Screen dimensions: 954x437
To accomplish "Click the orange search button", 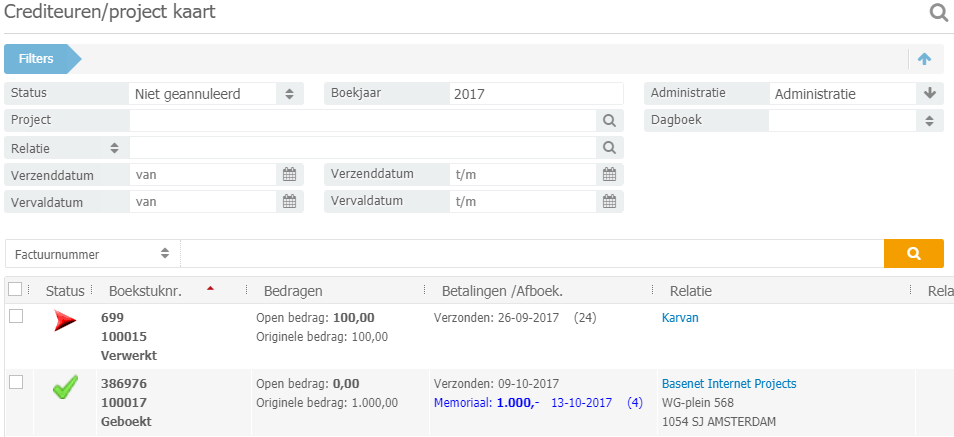I will point(913,254).
